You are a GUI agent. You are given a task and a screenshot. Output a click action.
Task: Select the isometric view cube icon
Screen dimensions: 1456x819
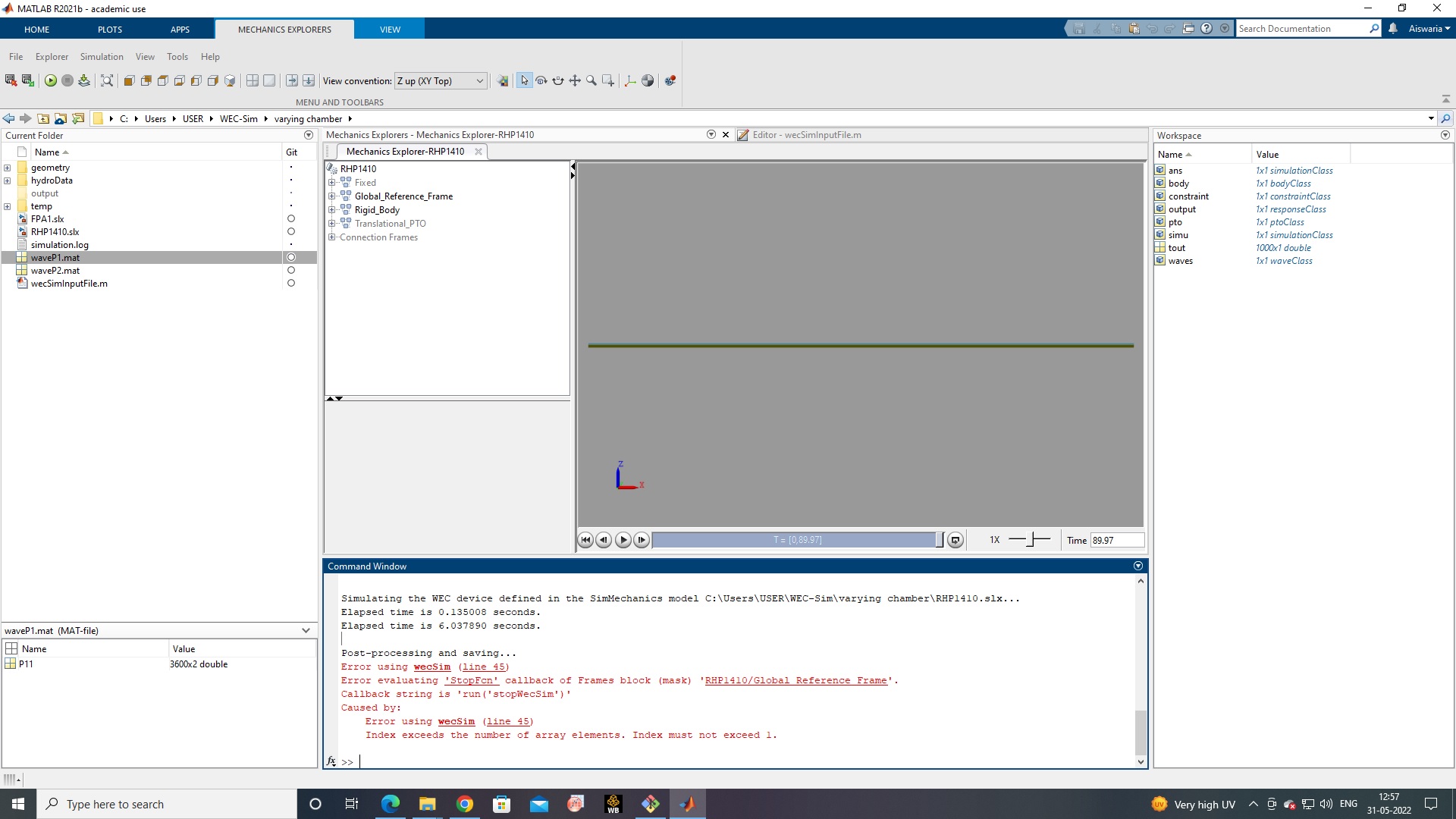click(230, 80)
